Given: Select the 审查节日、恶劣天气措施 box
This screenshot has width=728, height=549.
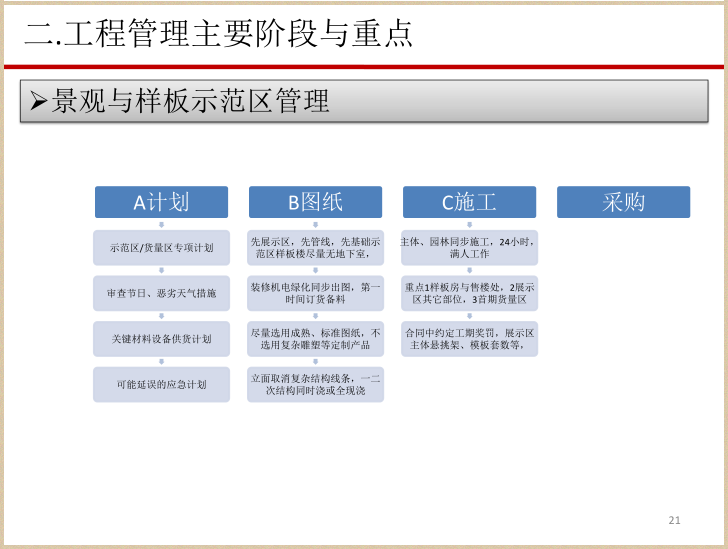Looking at the screenshot, I should (x=161, y=293).
